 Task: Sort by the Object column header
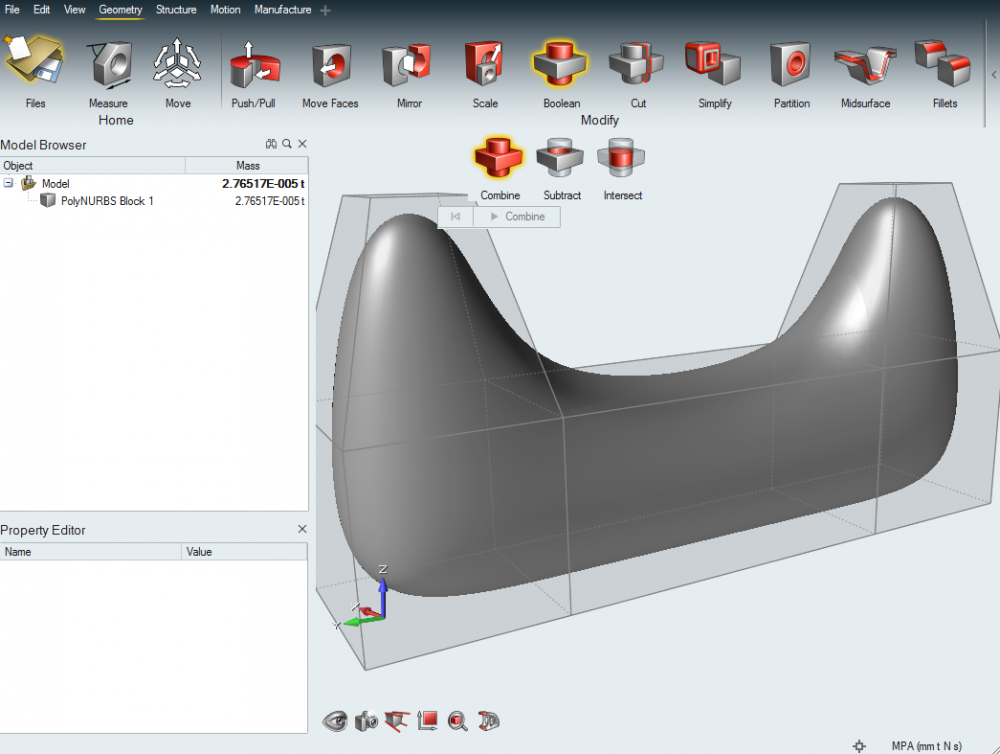tap(92, 166)
